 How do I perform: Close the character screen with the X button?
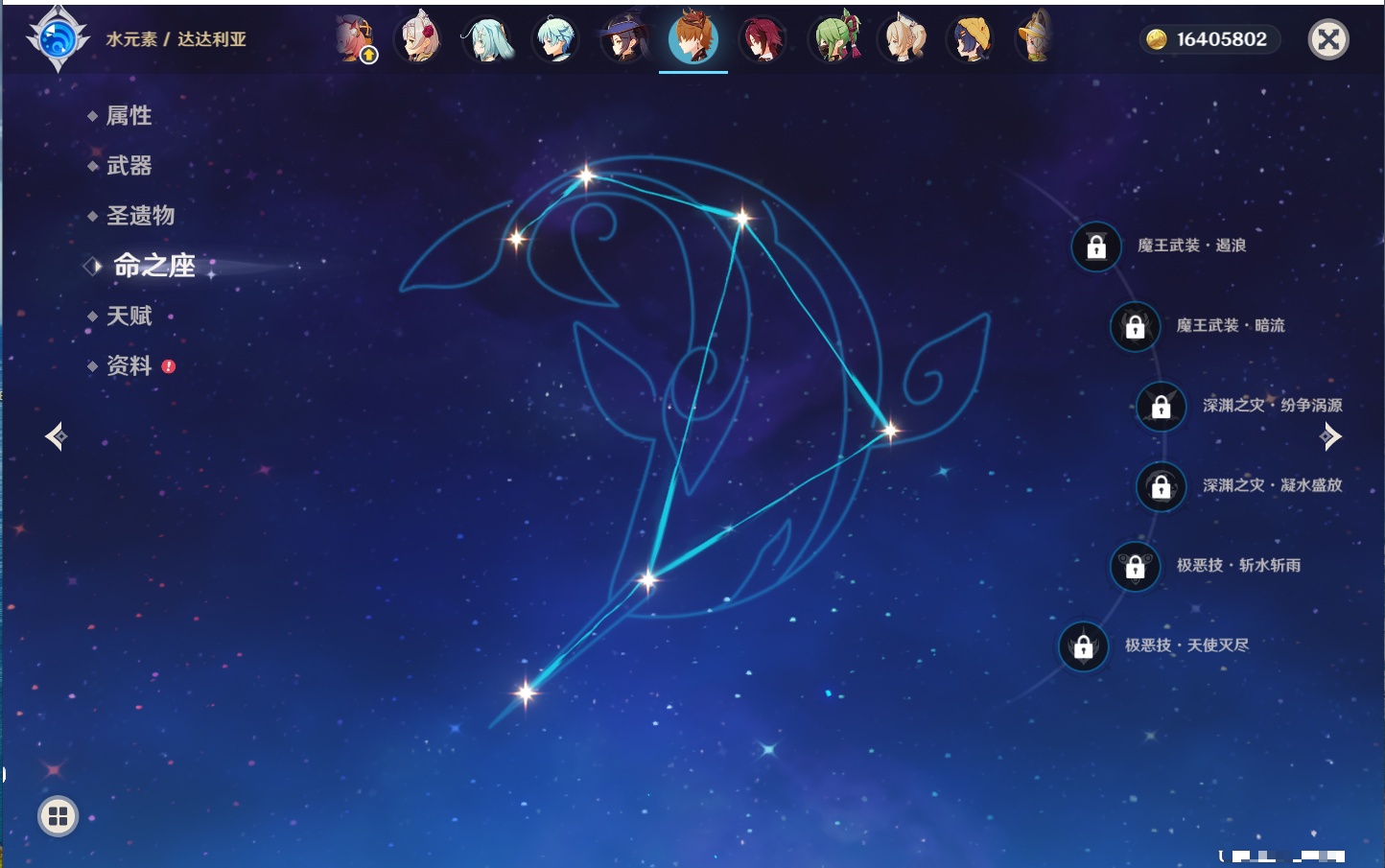tap(1328, 39)
